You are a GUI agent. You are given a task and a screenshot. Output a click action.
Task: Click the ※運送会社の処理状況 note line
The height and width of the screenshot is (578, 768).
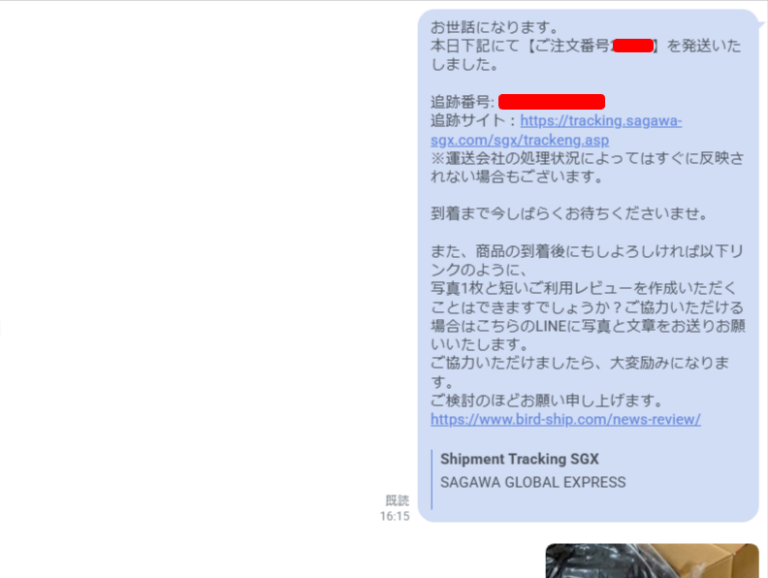tap(587, 168)
